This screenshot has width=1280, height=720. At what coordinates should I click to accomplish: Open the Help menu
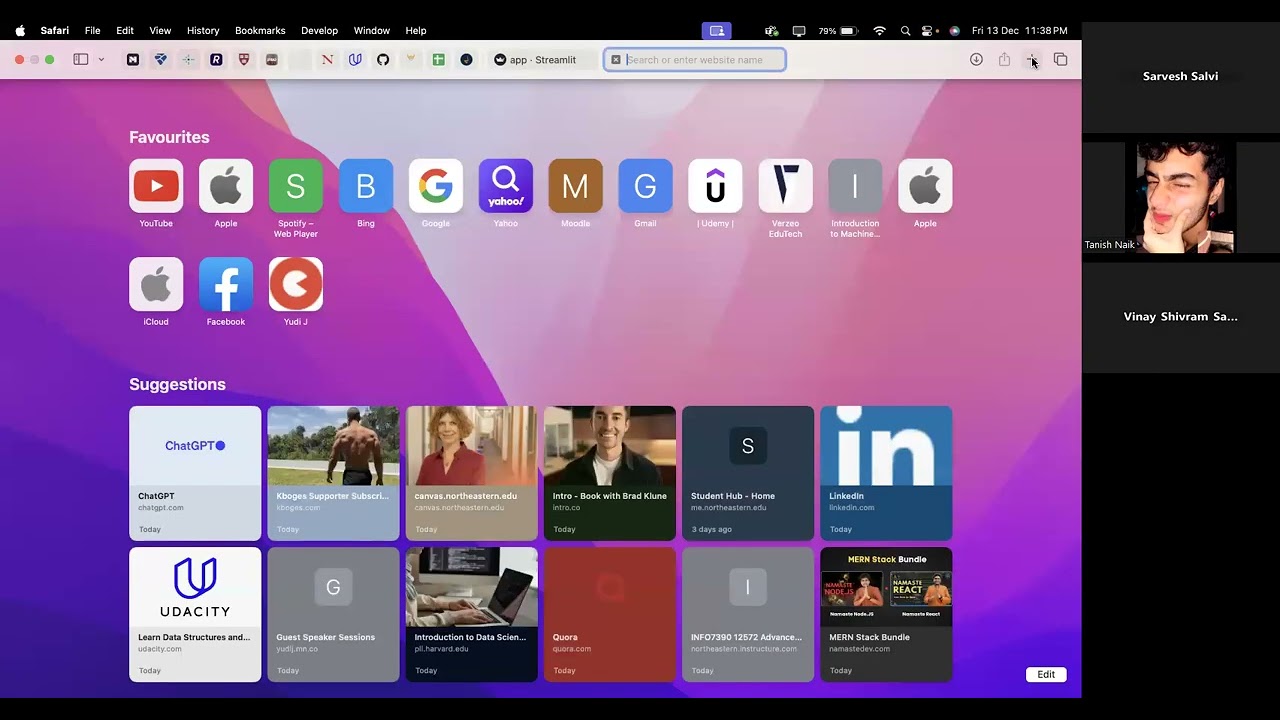click(416, 31)
